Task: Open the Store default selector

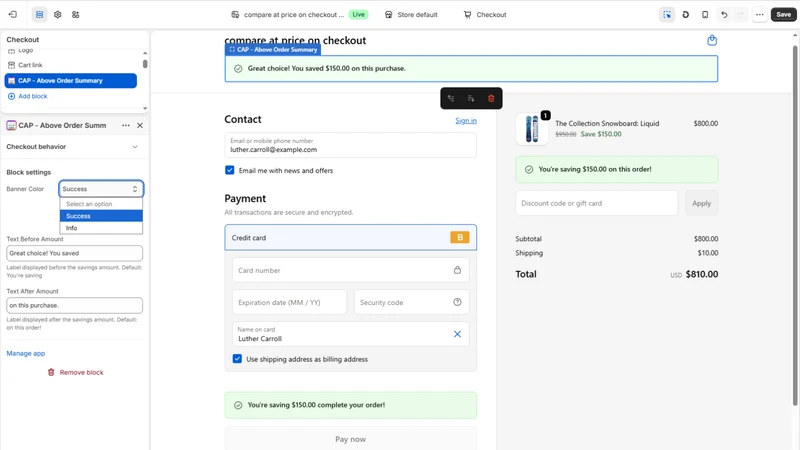Action: [x=411, y=14]
